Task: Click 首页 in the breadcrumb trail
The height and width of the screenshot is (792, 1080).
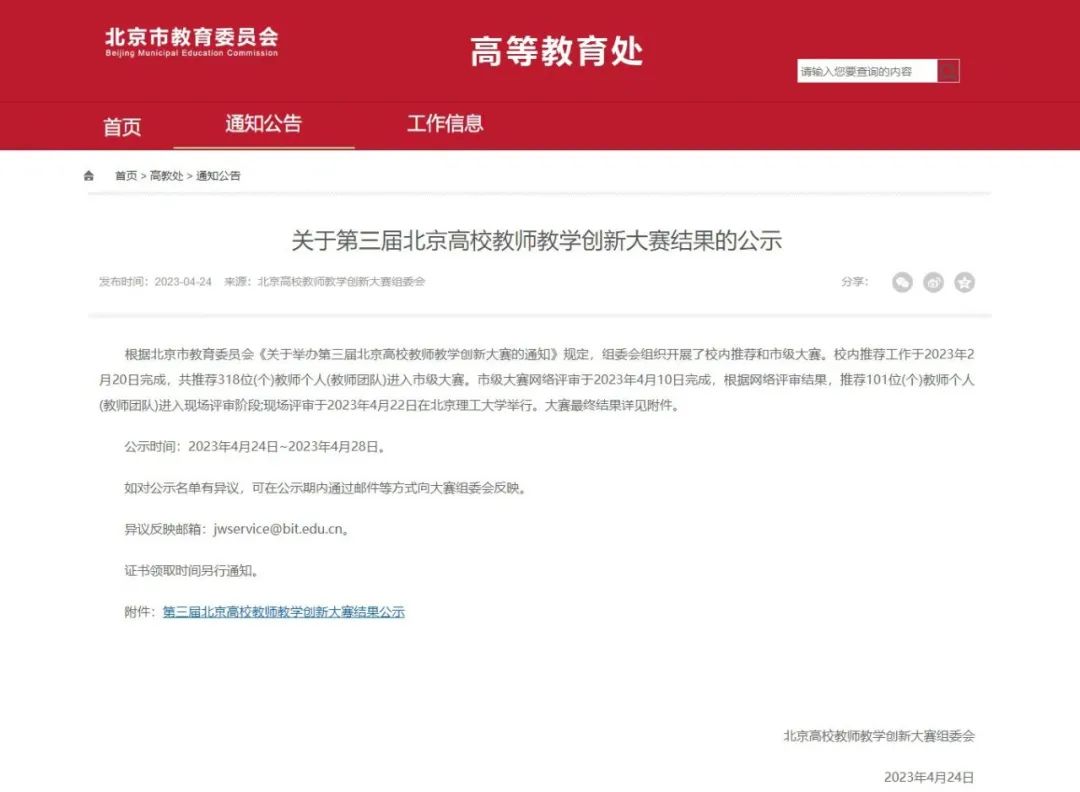Action: click(x=126, y=176)
